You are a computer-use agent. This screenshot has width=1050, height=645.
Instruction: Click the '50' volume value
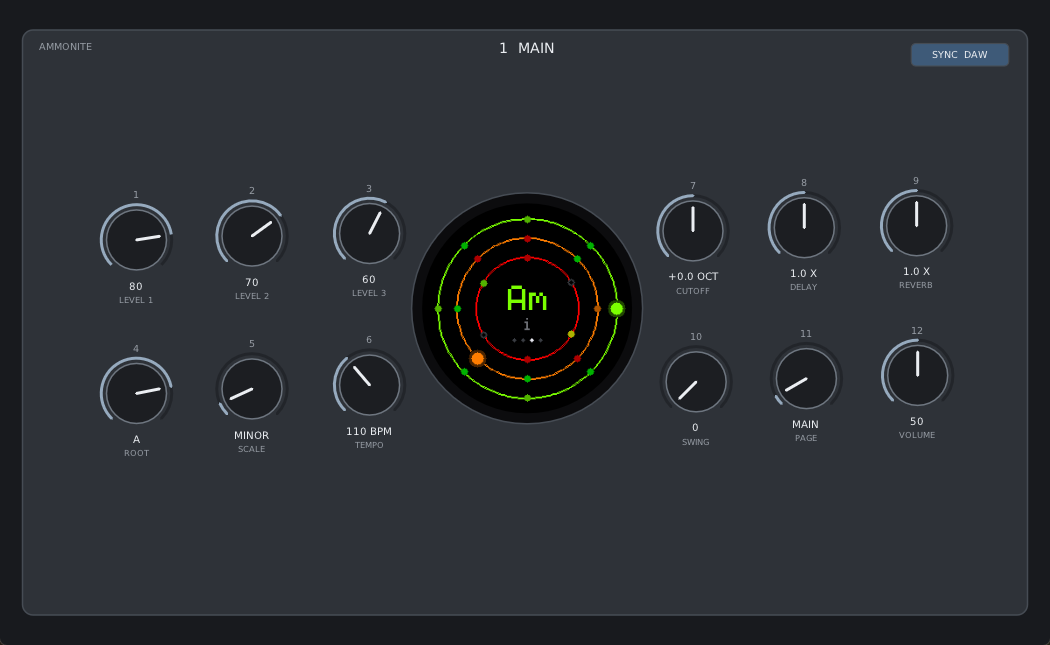pos(917,421)
